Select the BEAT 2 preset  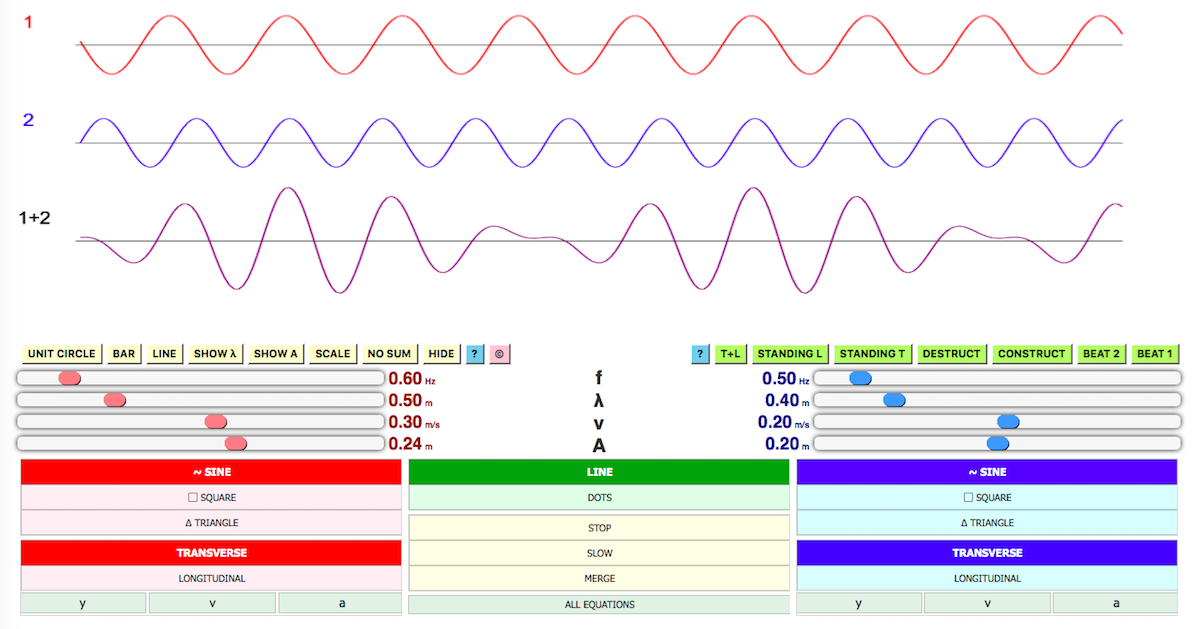1101,354
